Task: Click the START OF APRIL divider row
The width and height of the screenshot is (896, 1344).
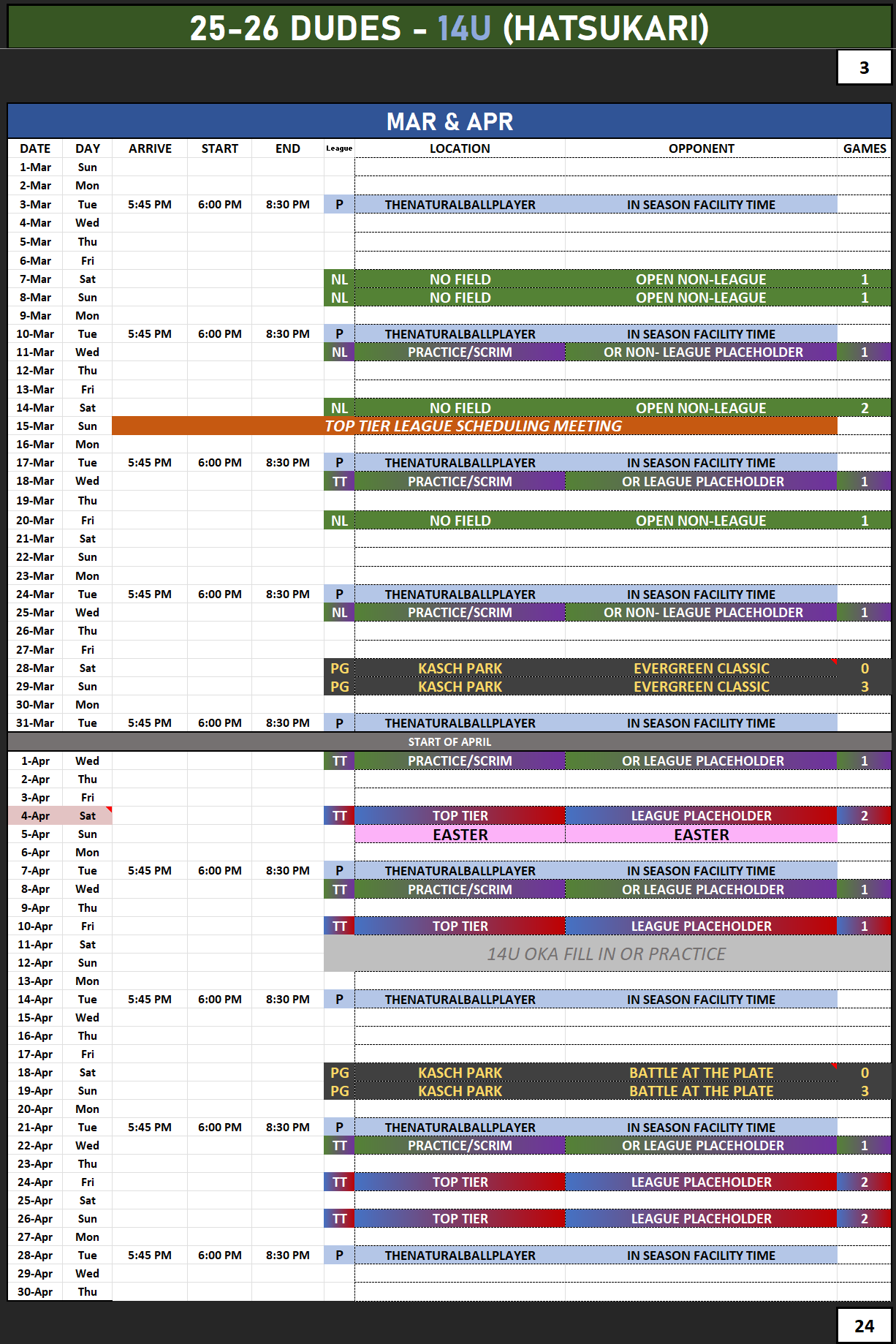Action: pyautogui.click(x=449, y=741)
